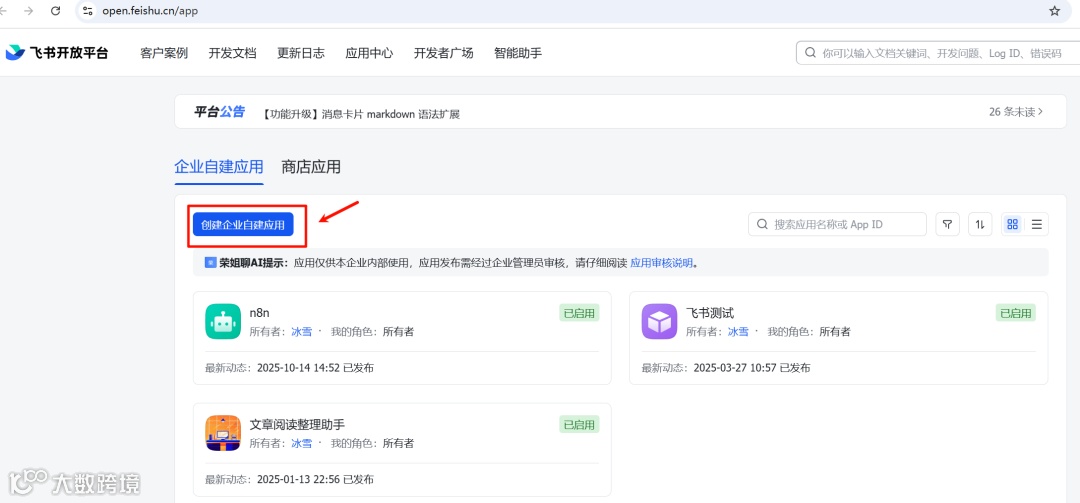Open the n8n app robot icon
Image resolution: width=1080 pixels, height=503 pixels.
pyautogui.click(x=222, y=322)
